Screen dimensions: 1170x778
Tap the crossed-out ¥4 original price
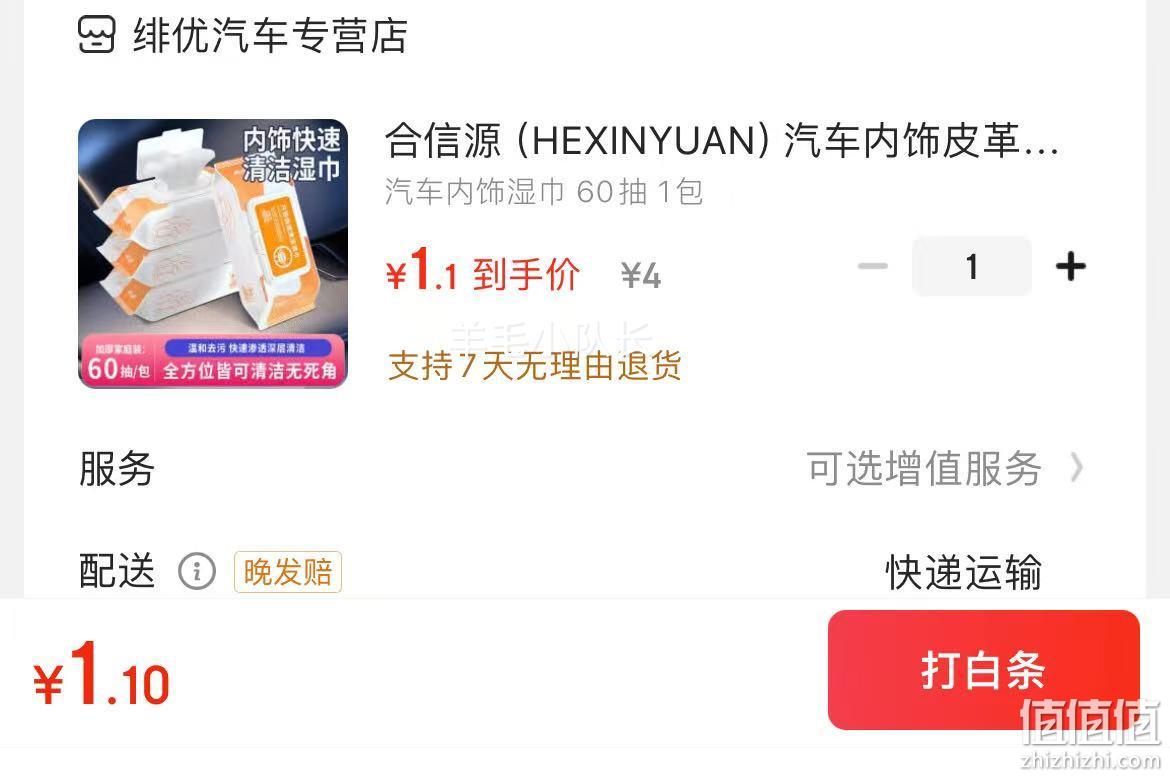[641, 276]
